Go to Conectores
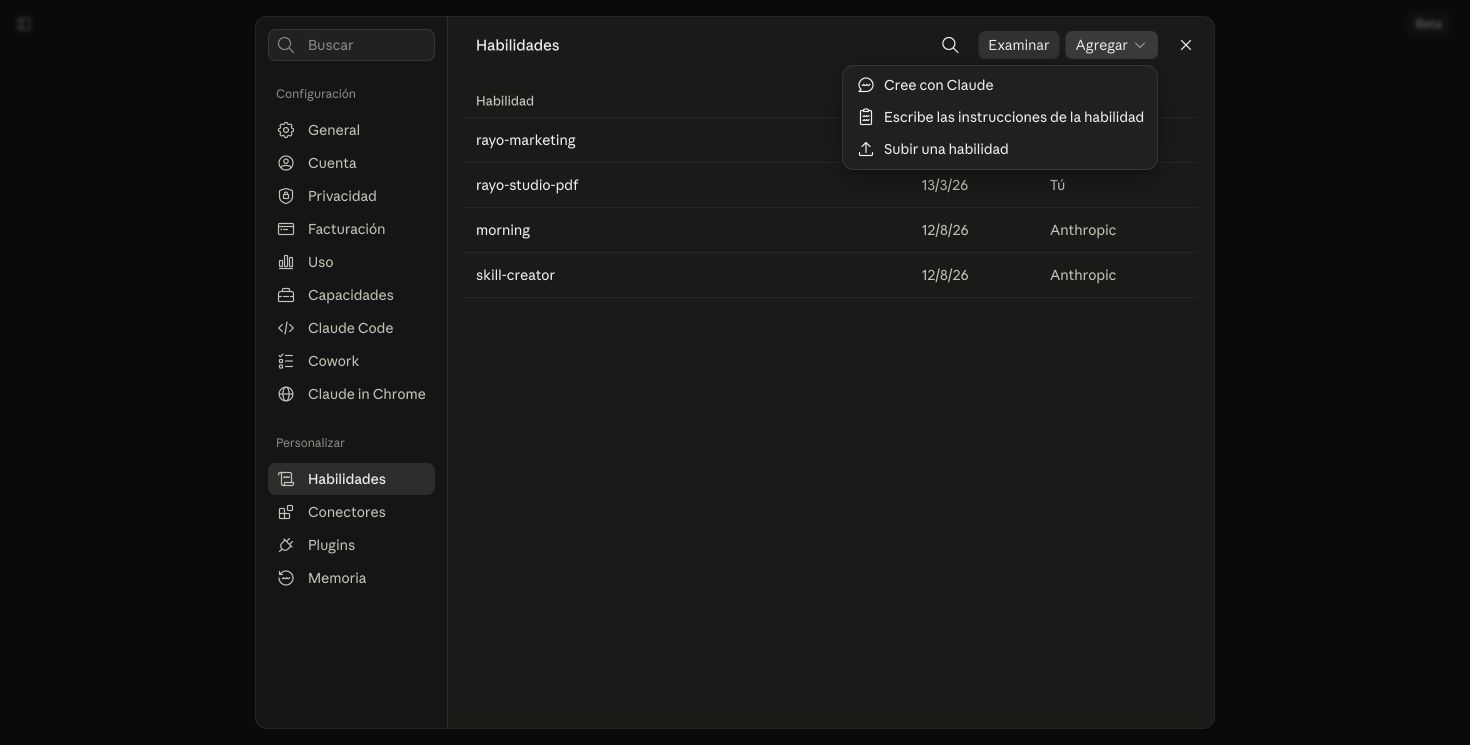 coord(351,512)
